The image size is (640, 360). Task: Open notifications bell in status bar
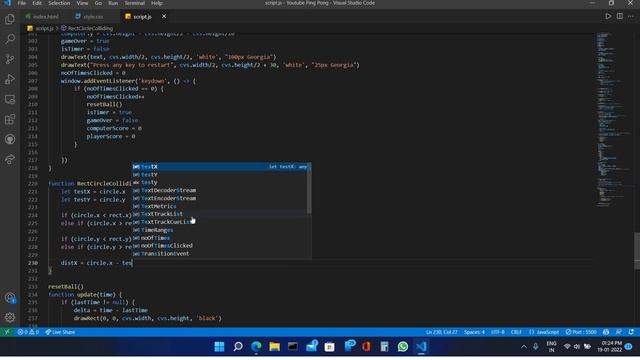tap(631, 332)
